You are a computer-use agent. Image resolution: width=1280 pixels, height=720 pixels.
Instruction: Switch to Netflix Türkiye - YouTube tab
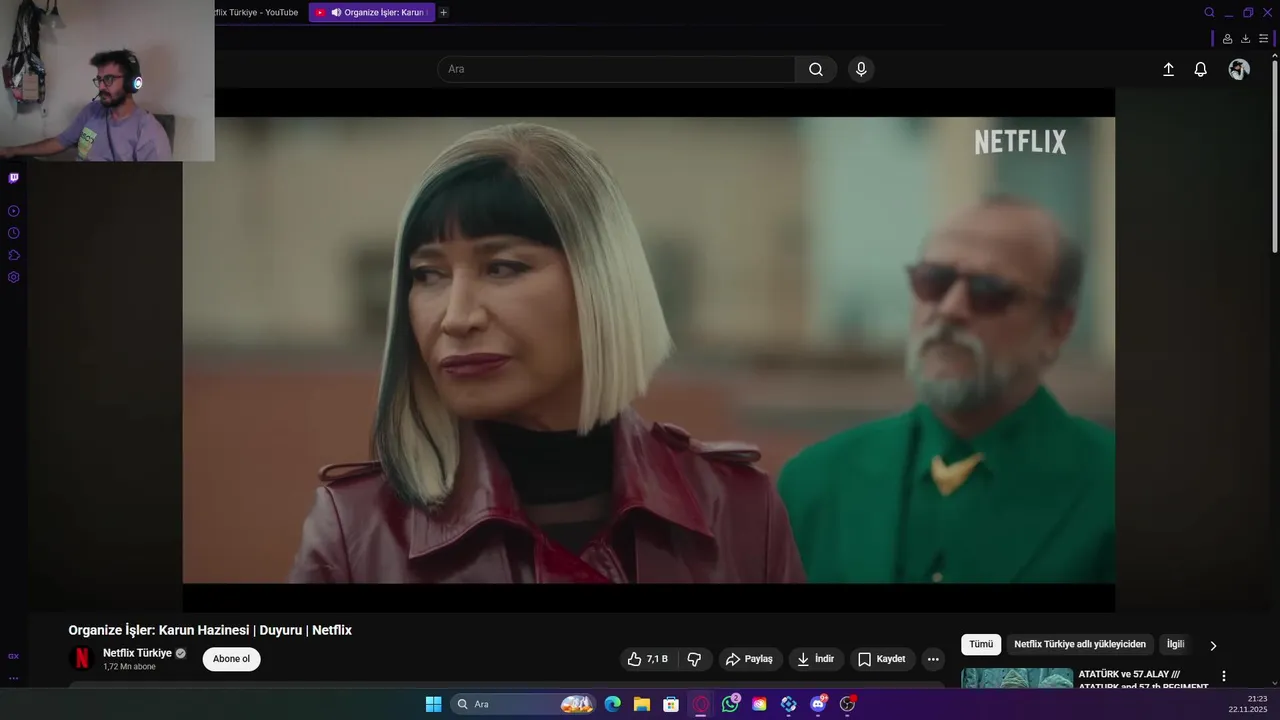pyautogui.click(x=257, y=12)
